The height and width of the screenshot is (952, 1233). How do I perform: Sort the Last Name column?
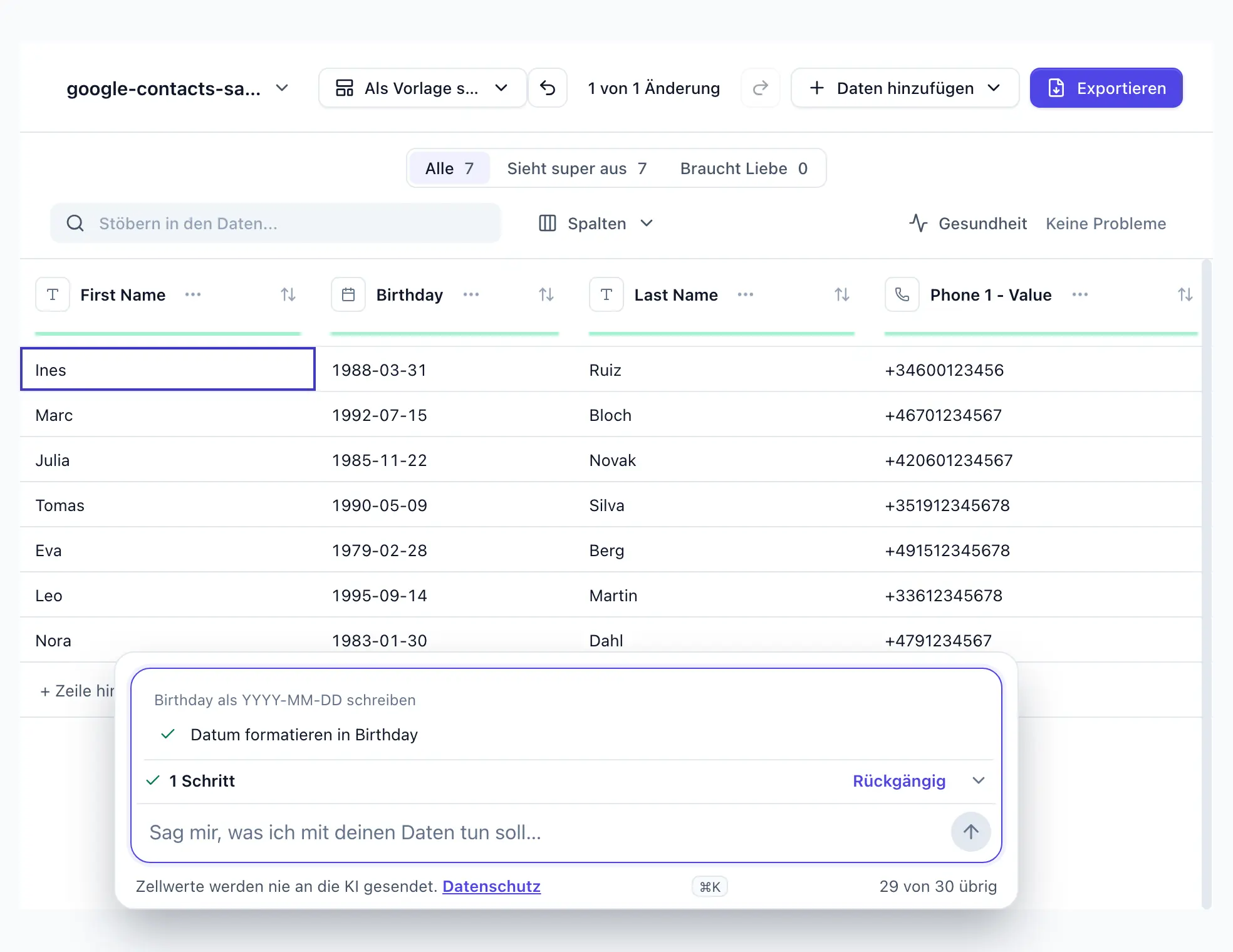click(x=842, y=294)
